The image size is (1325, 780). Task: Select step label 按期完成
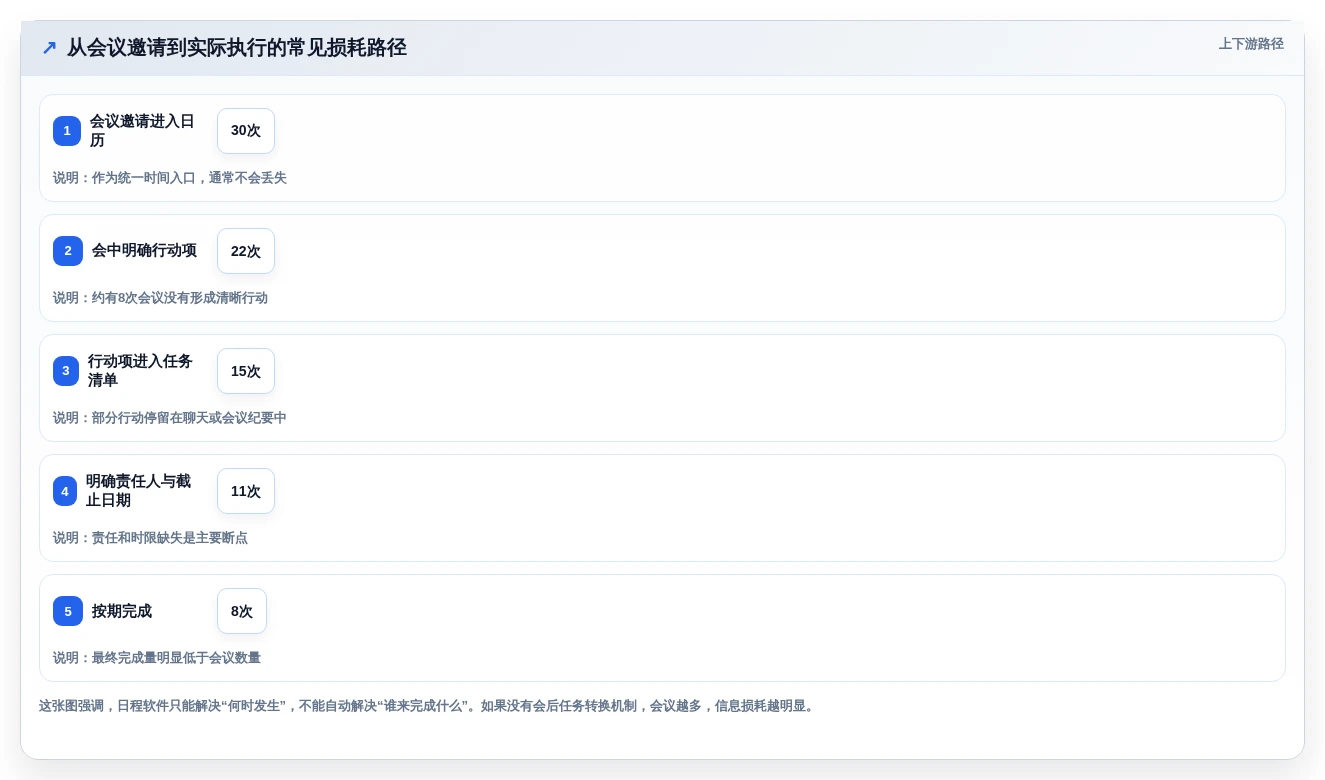[122, 611]
